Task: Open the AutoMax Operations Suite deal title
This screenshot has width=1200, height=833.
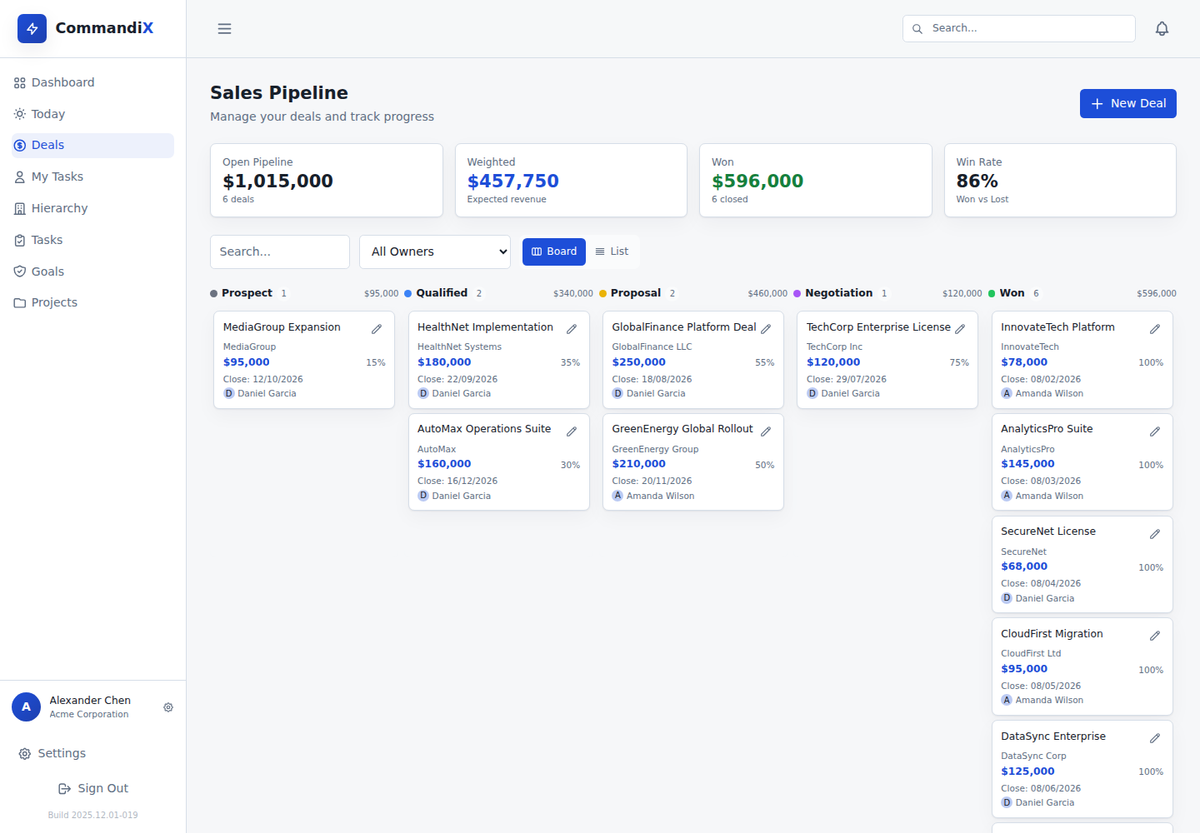Action: (484, 429)
